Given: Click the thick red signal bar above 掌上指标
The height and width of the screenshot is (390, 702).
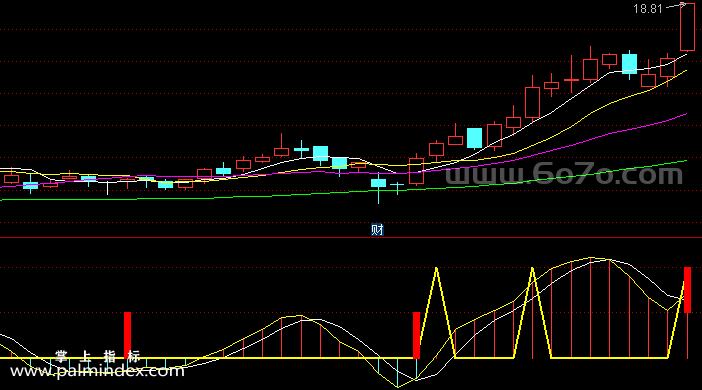Looking at the screenshot, I should tap(128, 335).
